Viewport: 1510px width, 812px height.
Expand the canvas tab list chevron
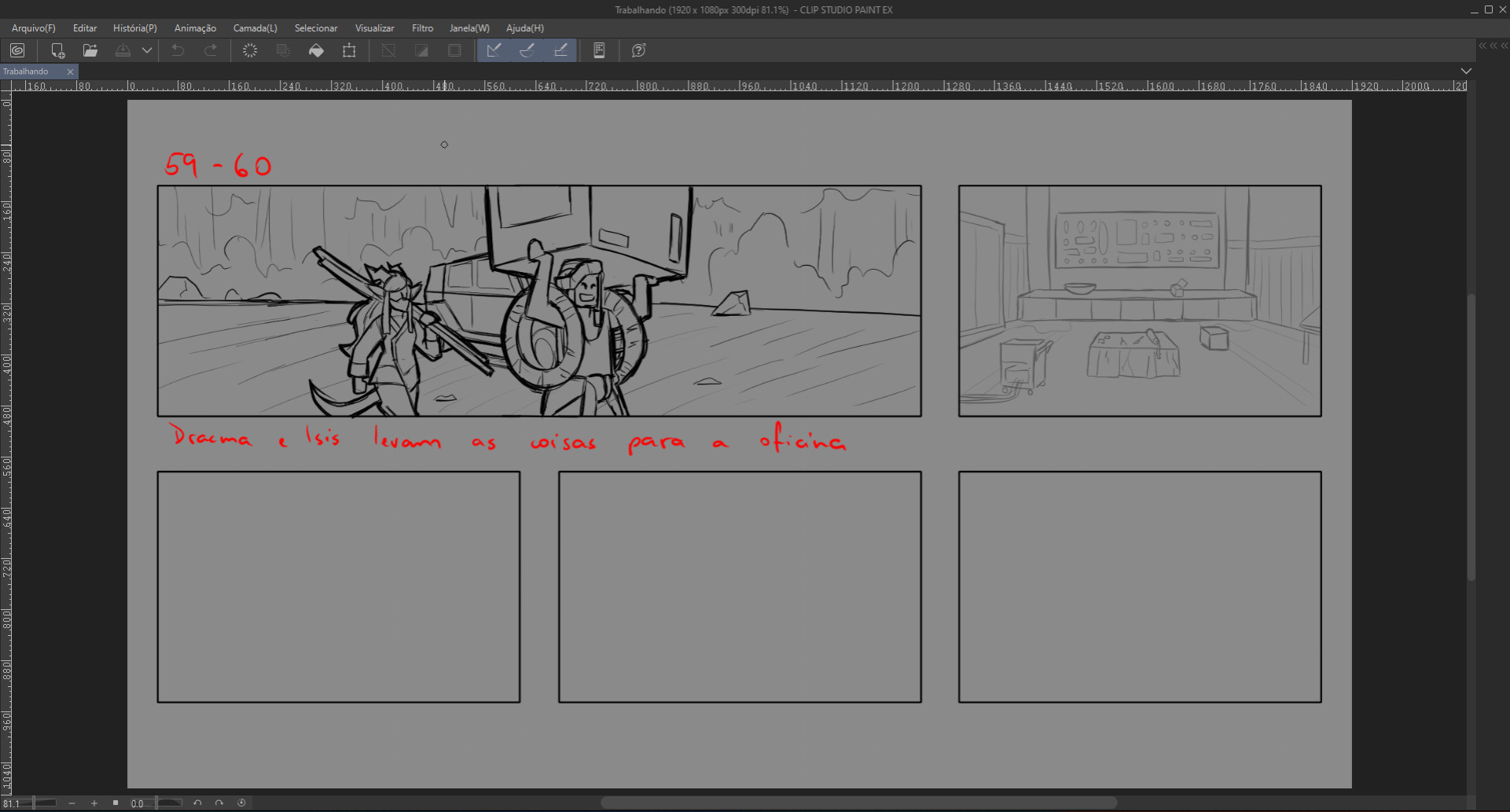pyautogui.click(x=1466, y=71)
